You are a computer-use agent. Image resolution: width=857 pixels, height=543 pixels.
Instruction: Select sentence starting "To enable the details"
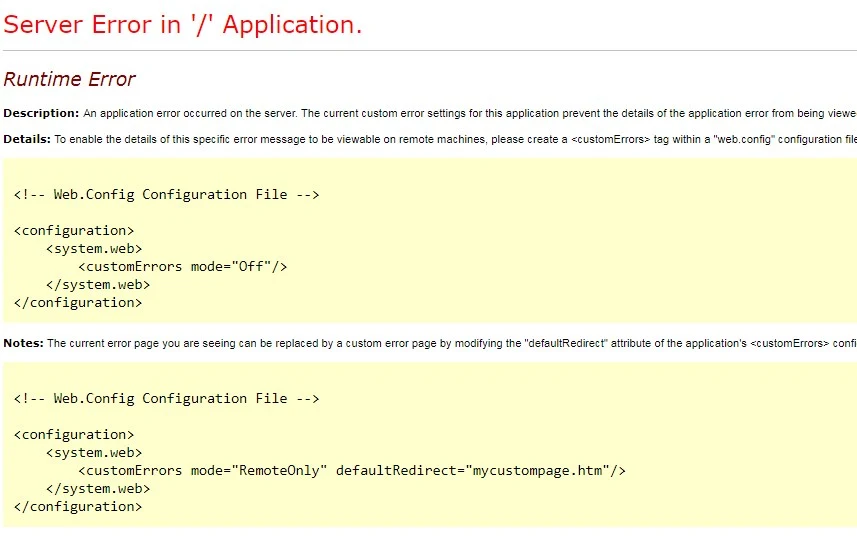coord(455,139)
